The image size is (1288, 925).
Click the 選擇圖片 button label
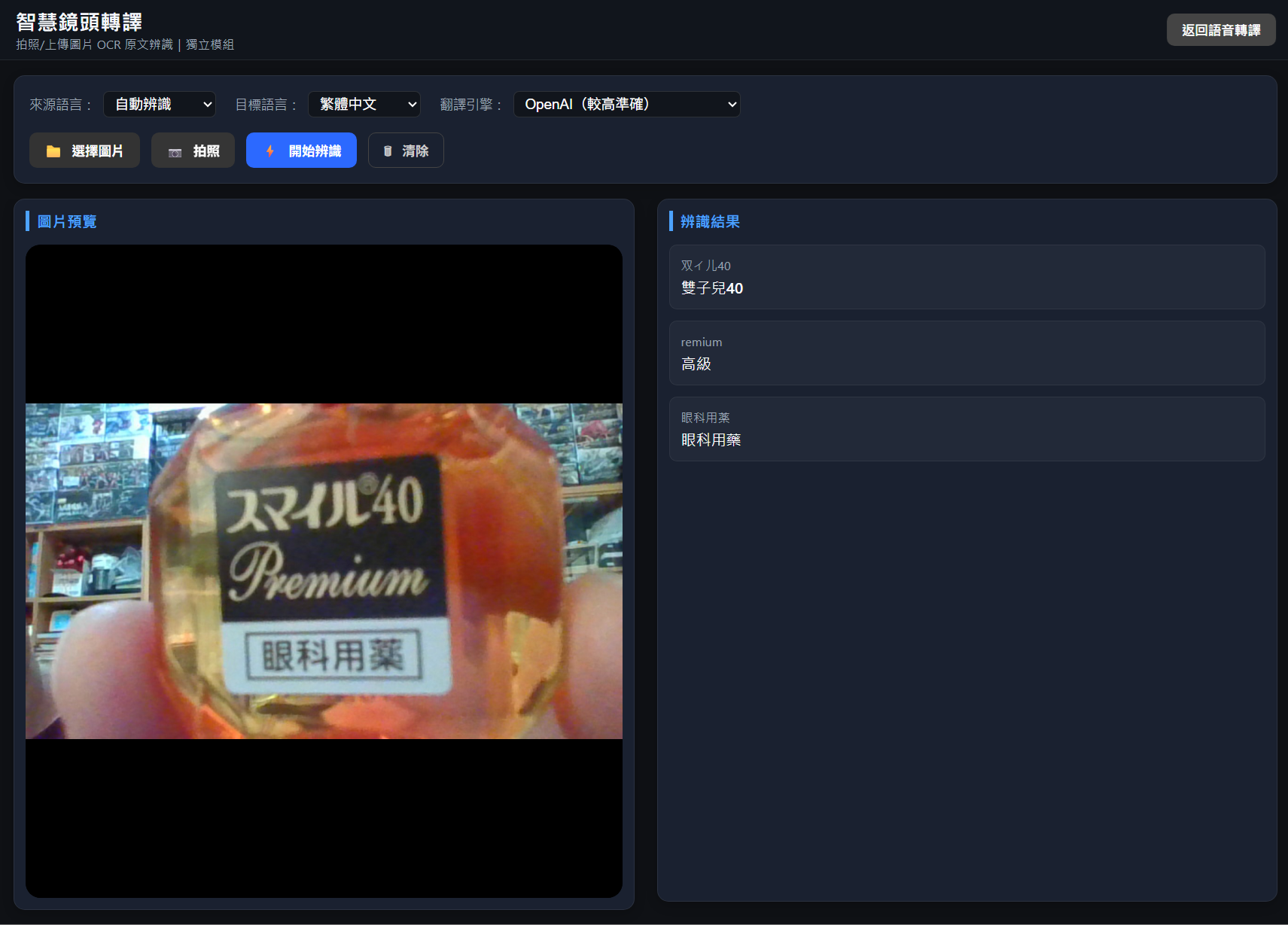click(97, 151)
